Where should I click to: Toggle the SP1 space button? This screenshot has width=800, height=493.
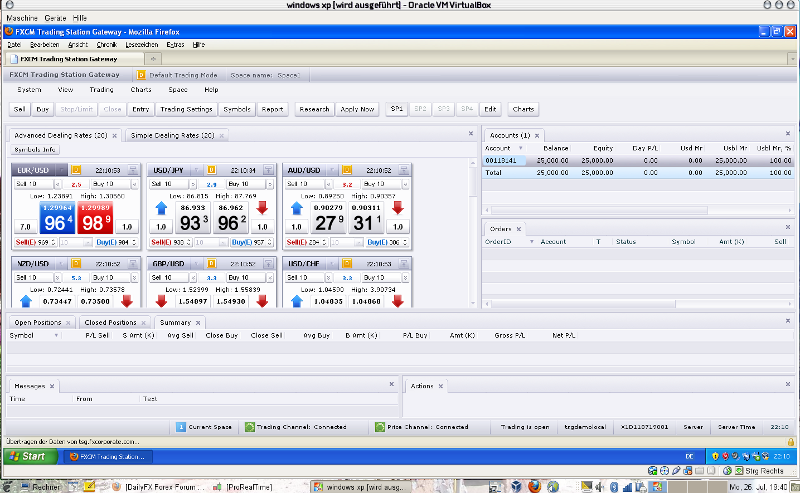(397, 109)
